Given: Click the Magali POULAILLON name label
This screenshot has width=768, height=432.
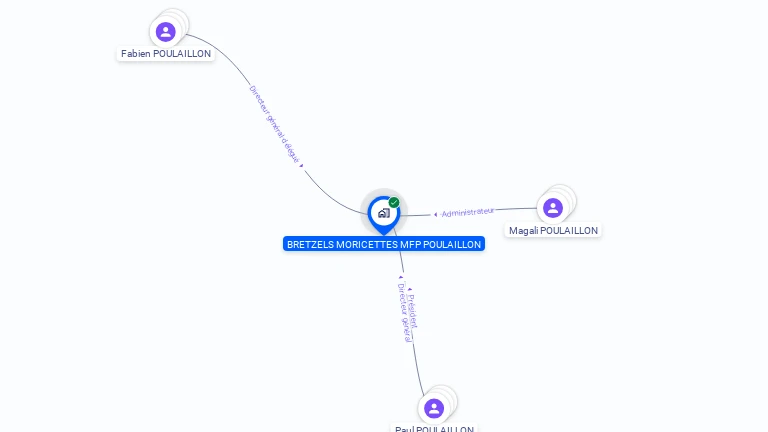Looking at the screenshot, I should [553, 231].
